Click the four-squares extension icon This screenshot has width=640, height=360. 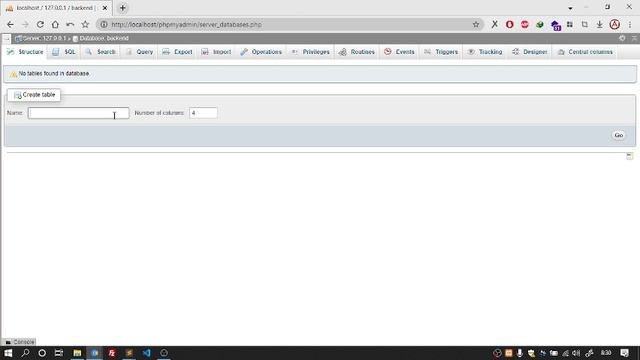570,24
